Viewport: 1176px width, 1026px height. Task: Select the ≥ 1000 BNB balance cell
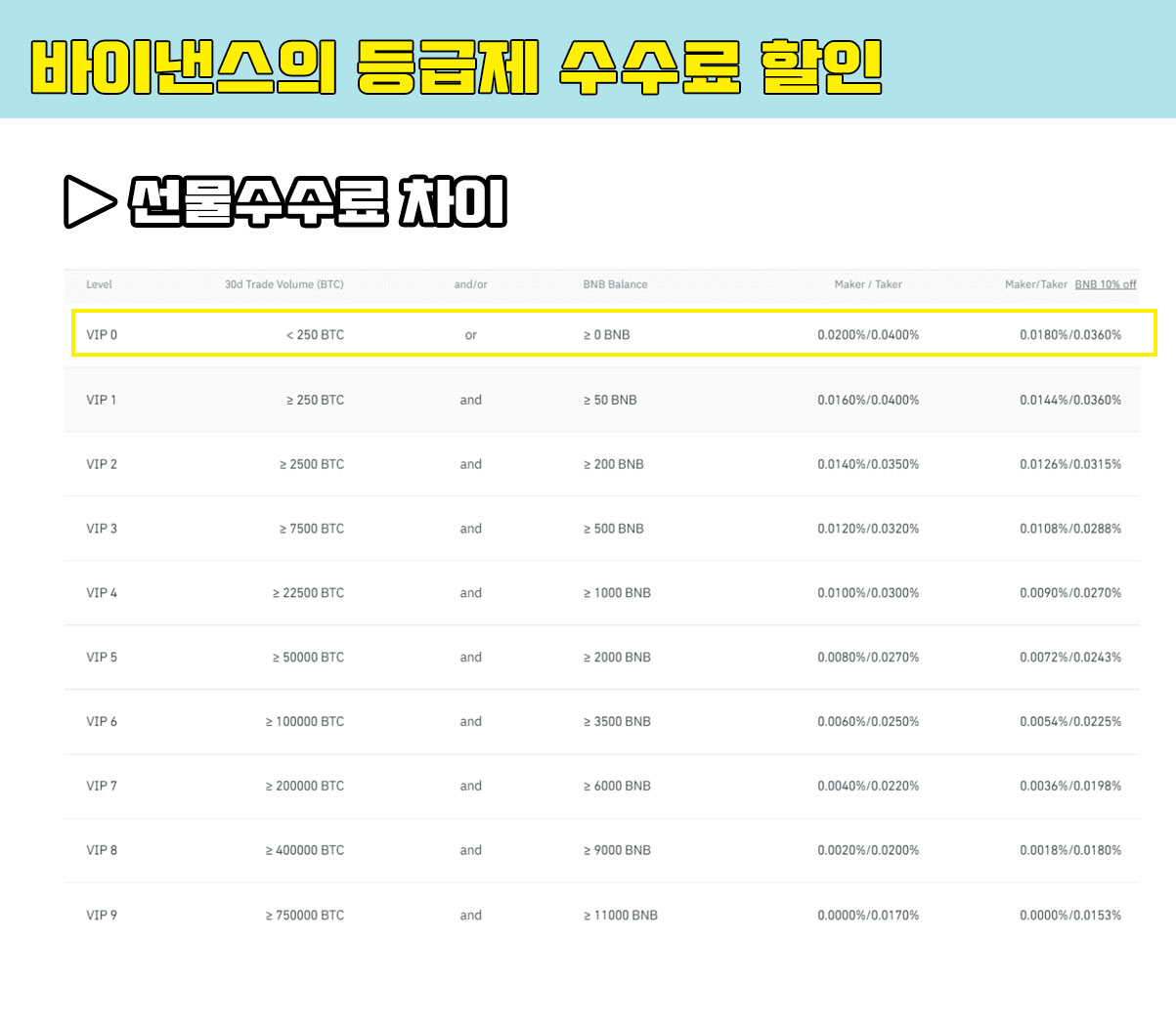617,593
